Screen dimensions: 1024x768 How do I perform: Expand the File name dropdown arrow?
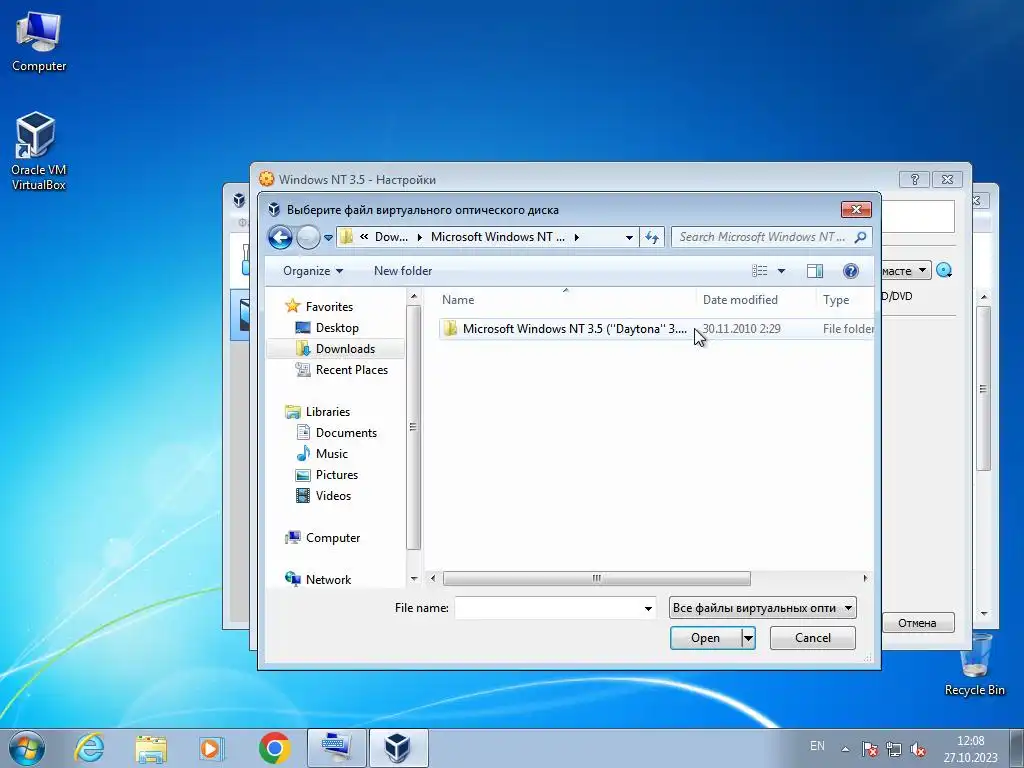point(648,608)
